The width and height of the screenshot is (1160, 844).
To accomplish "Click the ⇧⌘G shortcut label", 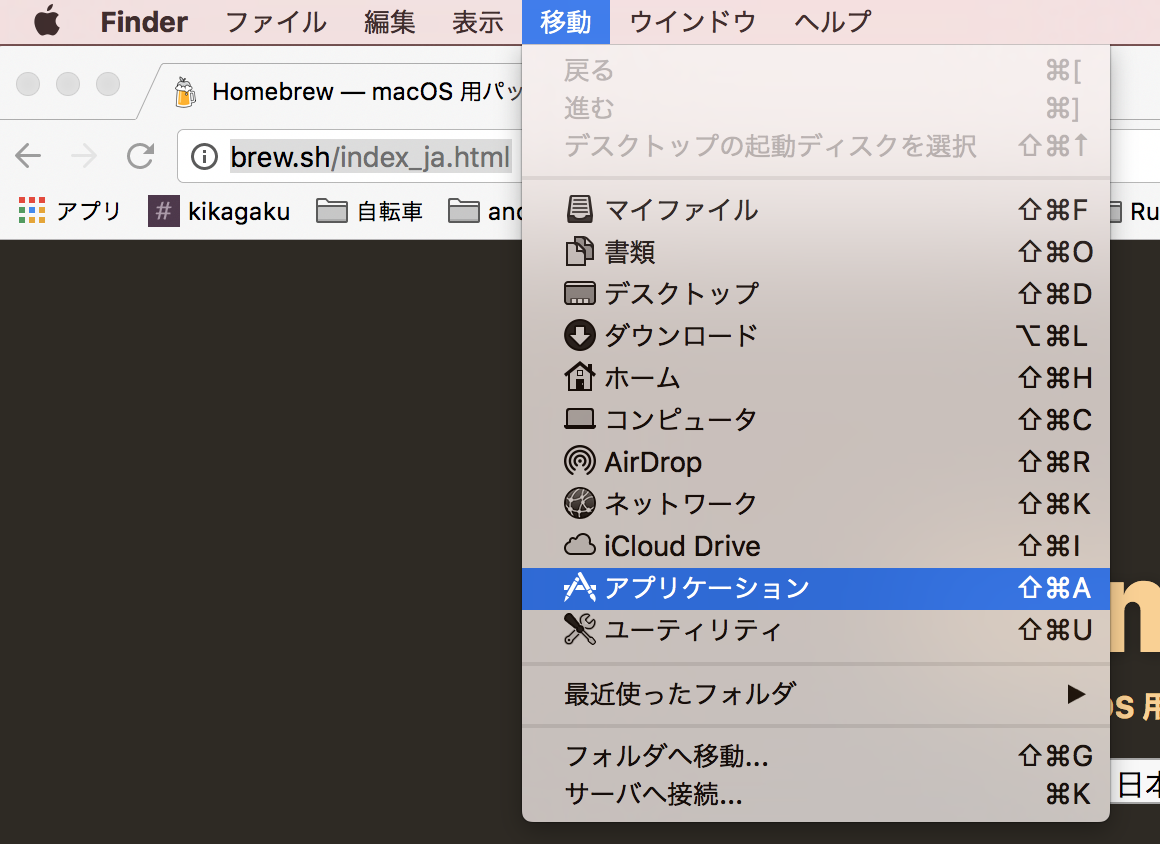I will coord(1055,756).
